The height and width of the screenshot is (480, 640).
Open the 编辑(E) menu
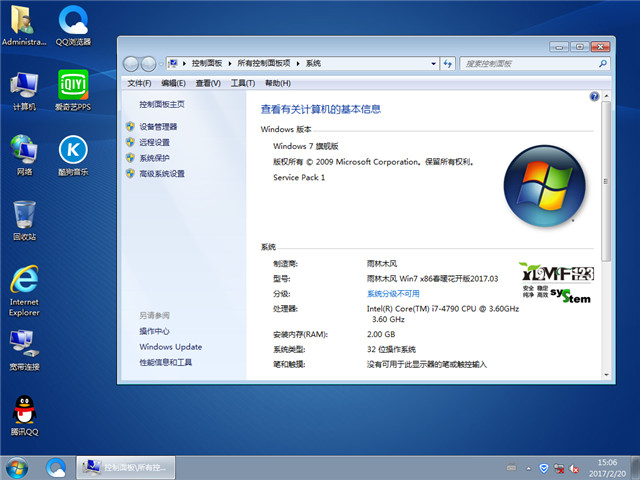tap(173, 83)
